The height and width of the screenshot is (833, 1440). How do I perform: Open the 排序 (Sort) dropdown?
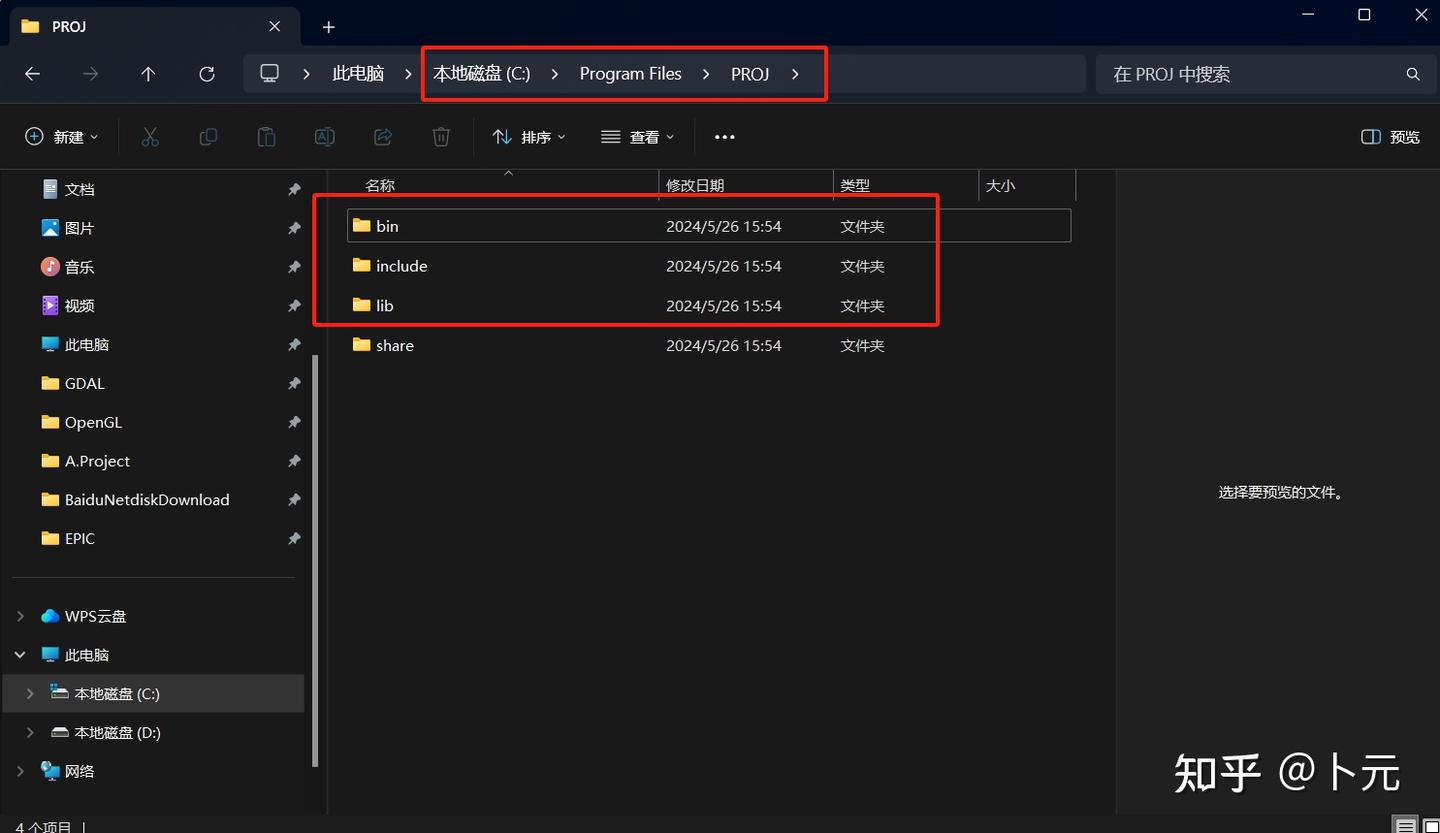(530, 137)
